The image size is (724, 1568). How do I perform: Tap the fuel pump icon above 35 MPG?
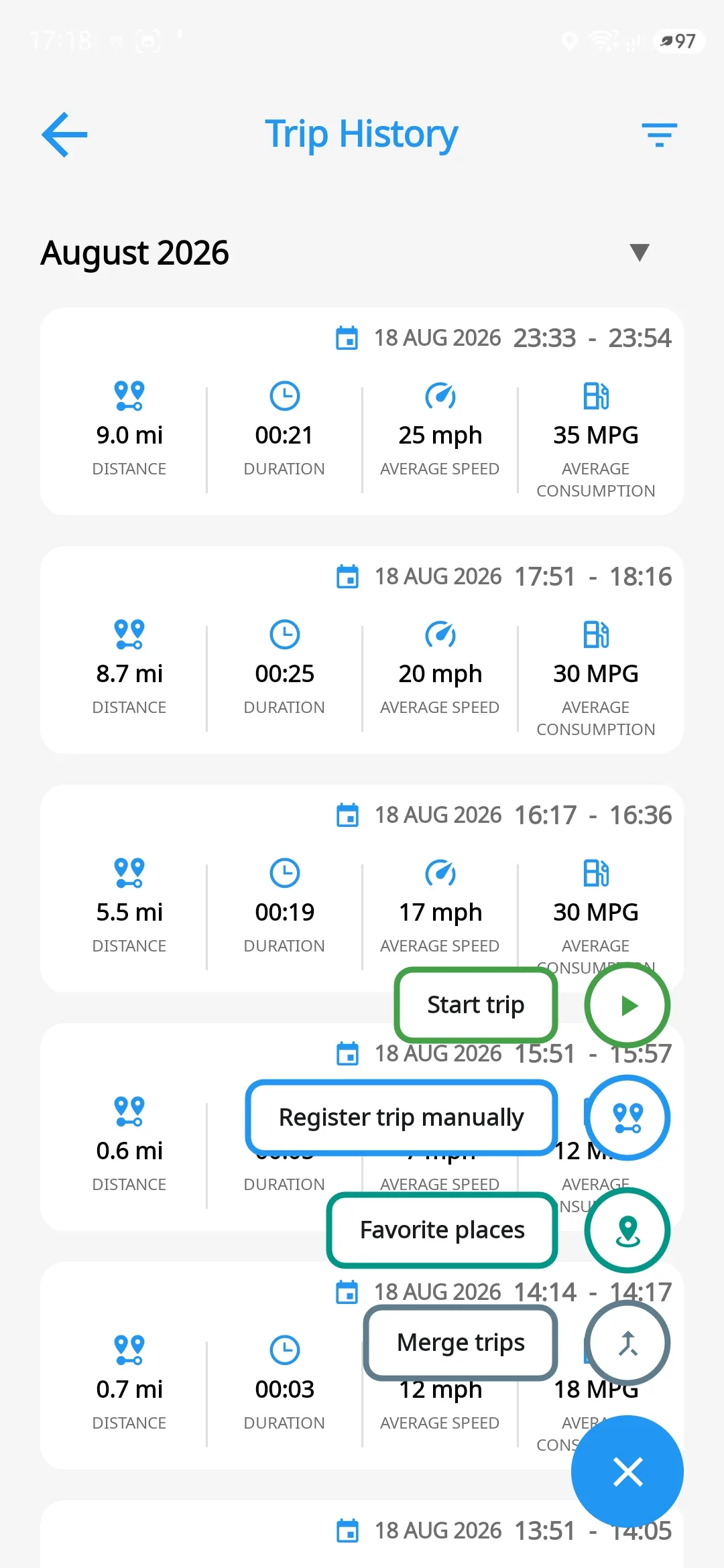[596, 395]
